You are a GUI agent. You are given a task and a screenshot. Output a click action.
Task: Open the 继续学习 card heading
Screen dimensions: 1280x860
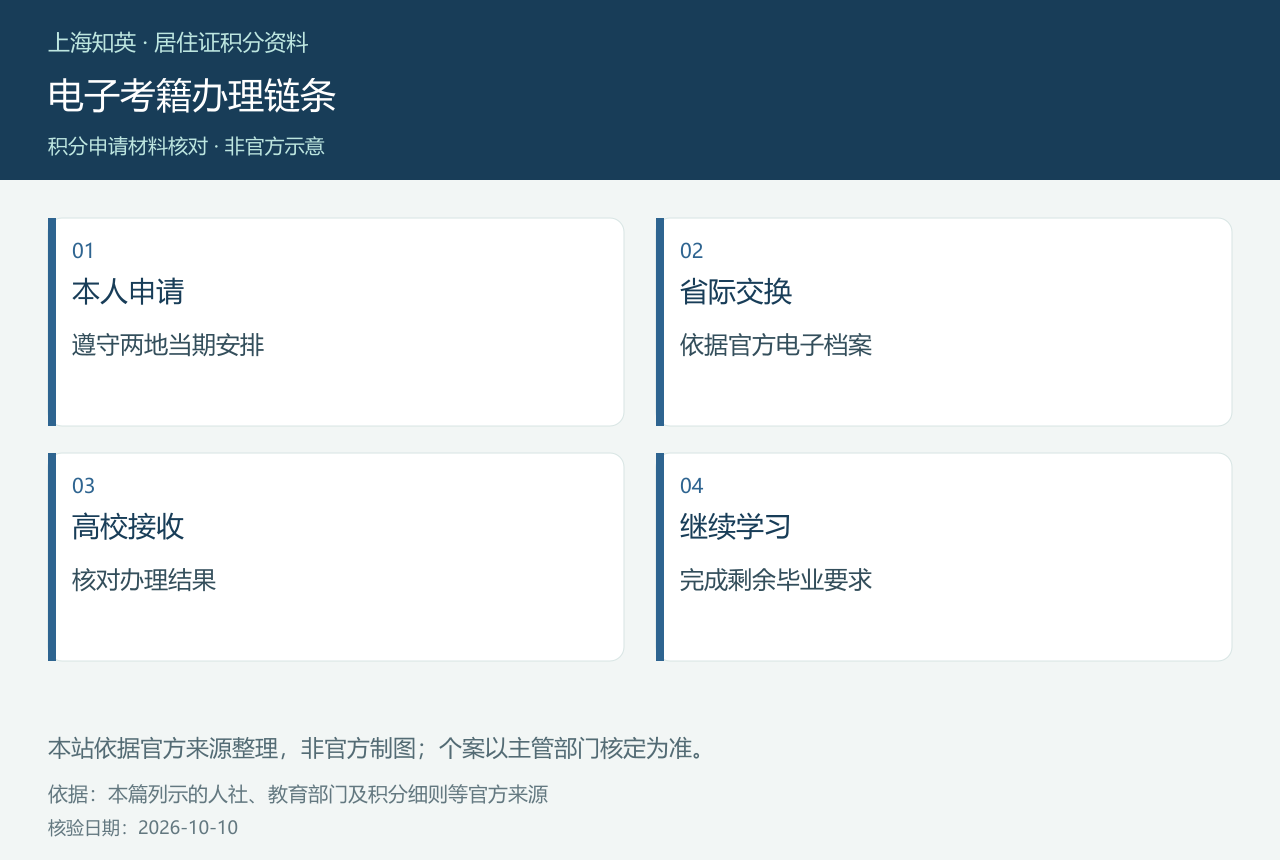(x=736, y=527)
